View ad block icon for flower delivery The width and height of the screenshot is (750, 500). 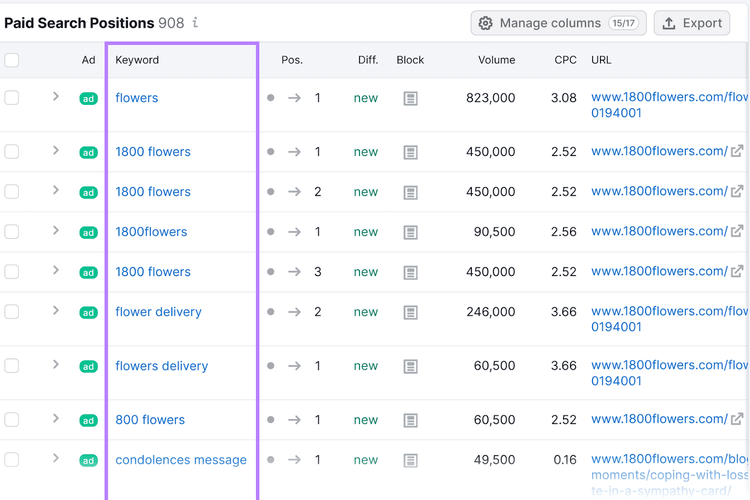tap(410, 312)
